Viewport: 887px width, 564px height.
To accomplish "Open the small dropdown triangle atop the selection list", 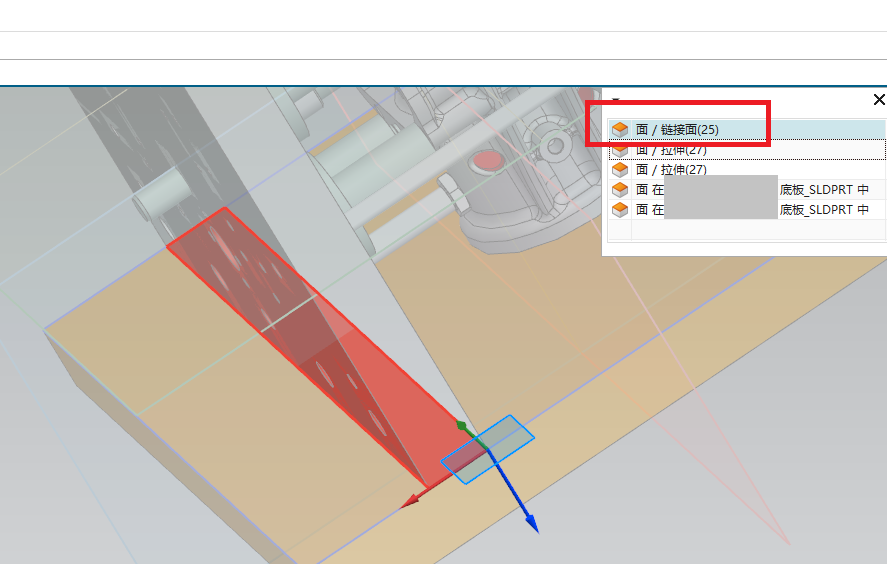I will [x=616, y=101].
